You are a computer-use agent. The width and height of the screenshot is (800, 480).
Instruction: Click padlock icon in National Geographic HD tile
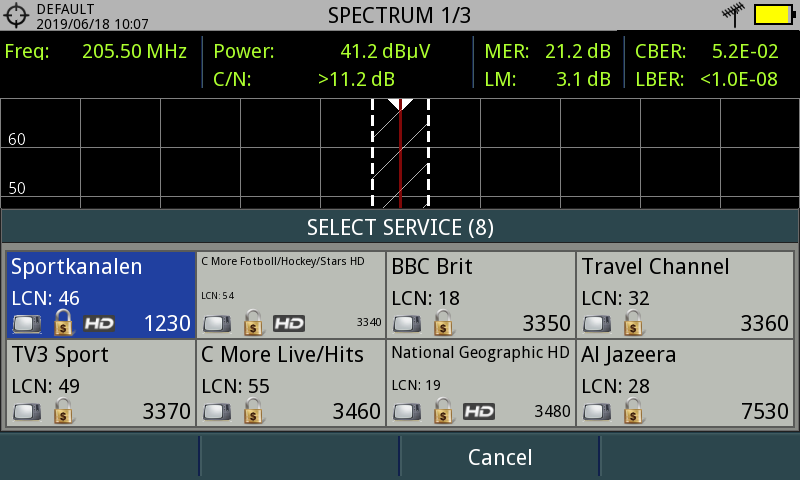pos(443,411)
